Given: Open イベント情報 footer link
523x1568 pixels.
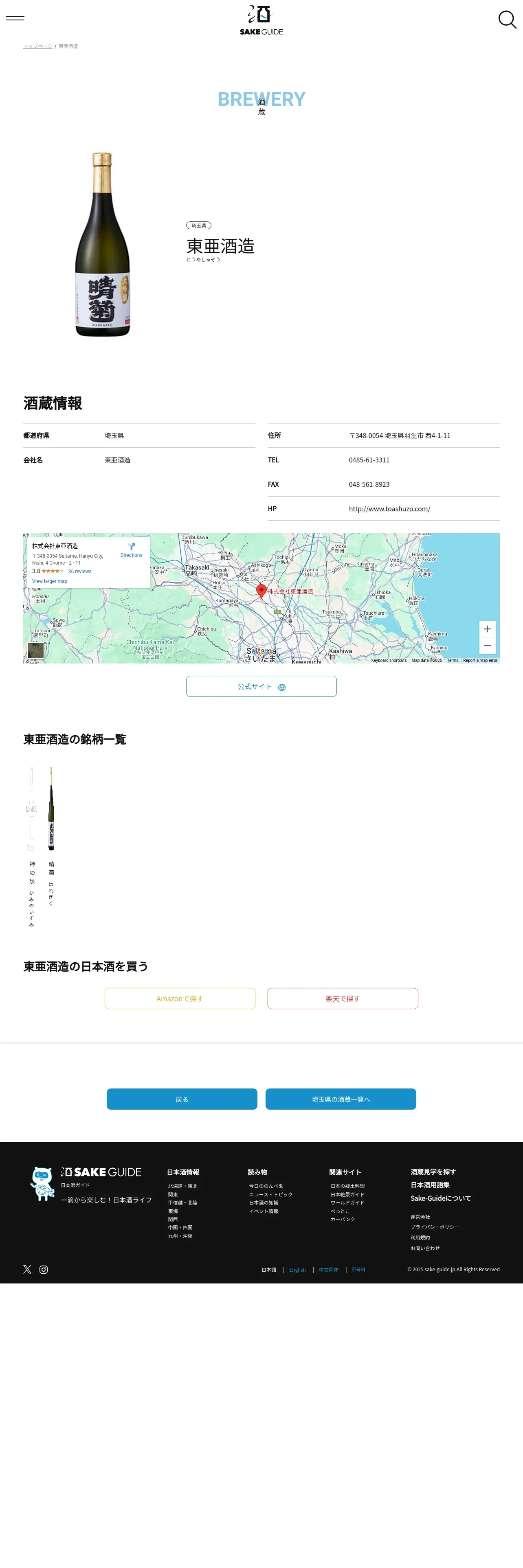Looking at the screenshot, I should tap(264, 1211).
